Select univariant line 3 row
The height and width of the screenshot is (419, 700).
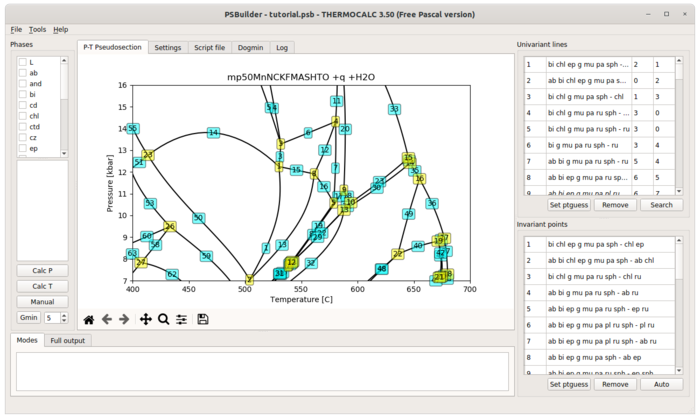point(599,97)
